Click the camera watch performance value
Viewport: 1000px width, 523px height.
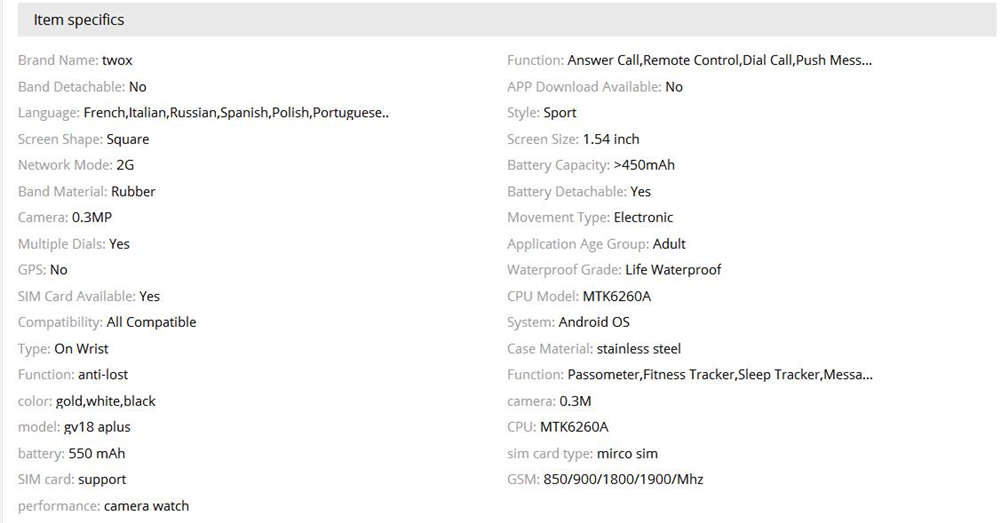146,505
